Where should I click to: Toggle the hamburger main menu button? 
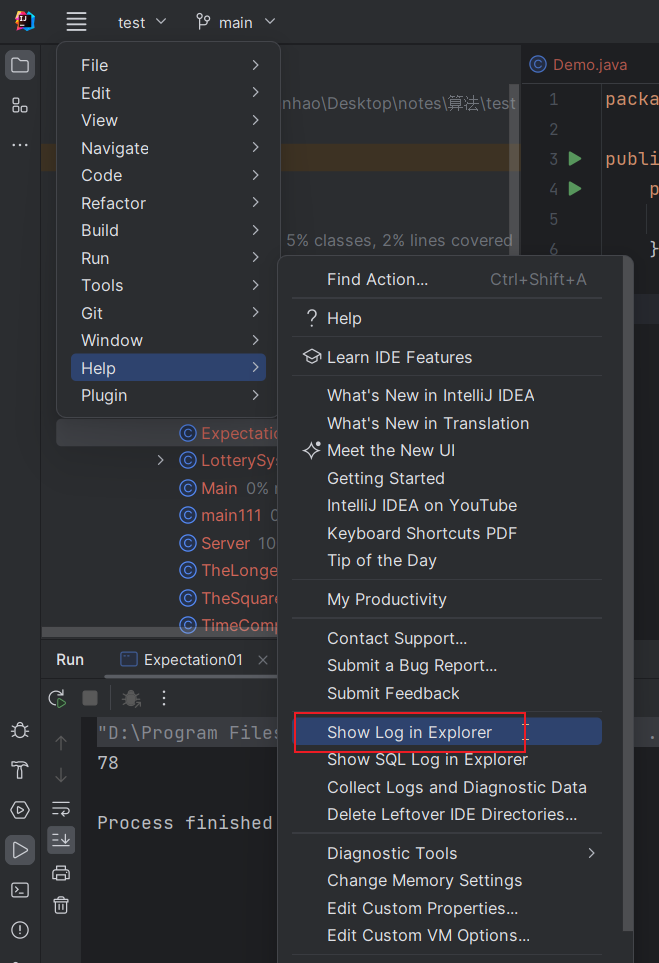tap(76, 21)
